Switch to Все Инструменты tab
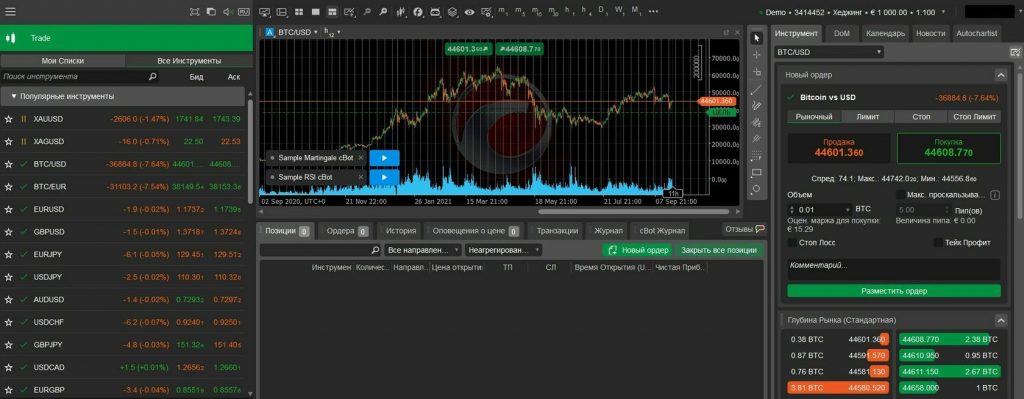Viewport: 1024px width, 399px height. click(189, 61)
